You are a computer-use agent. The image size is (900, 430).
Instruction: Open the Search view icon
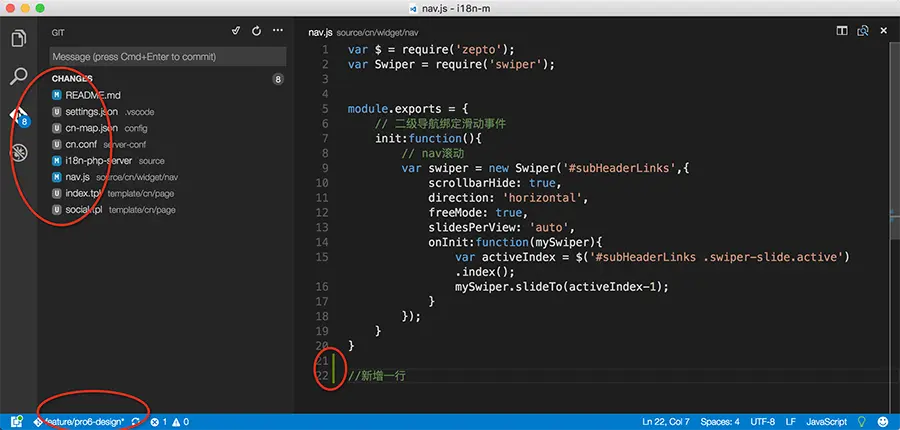(x=19, y=76)
